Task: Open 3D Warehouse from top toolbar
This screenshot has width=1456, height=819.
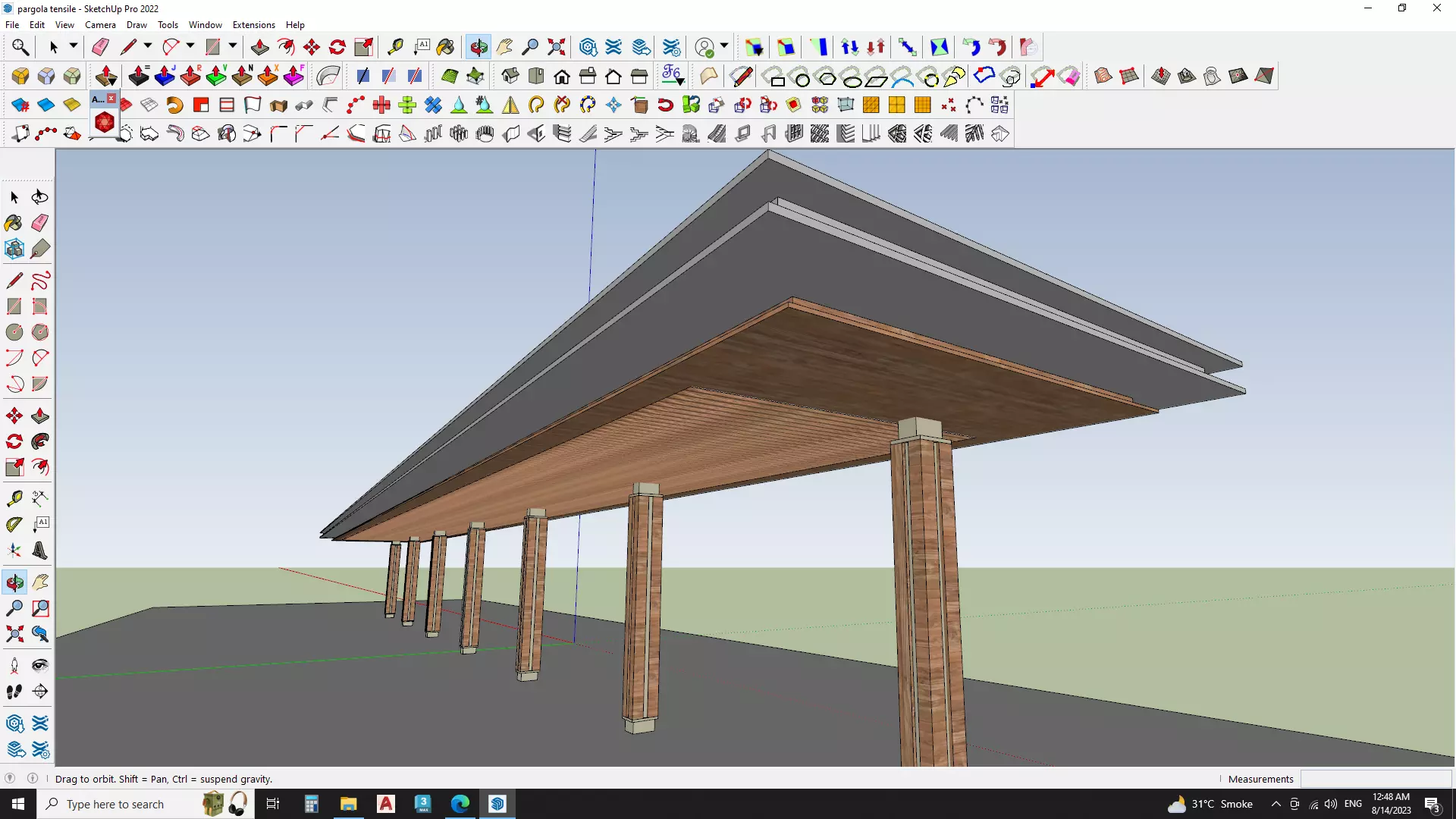Action: 588,47
